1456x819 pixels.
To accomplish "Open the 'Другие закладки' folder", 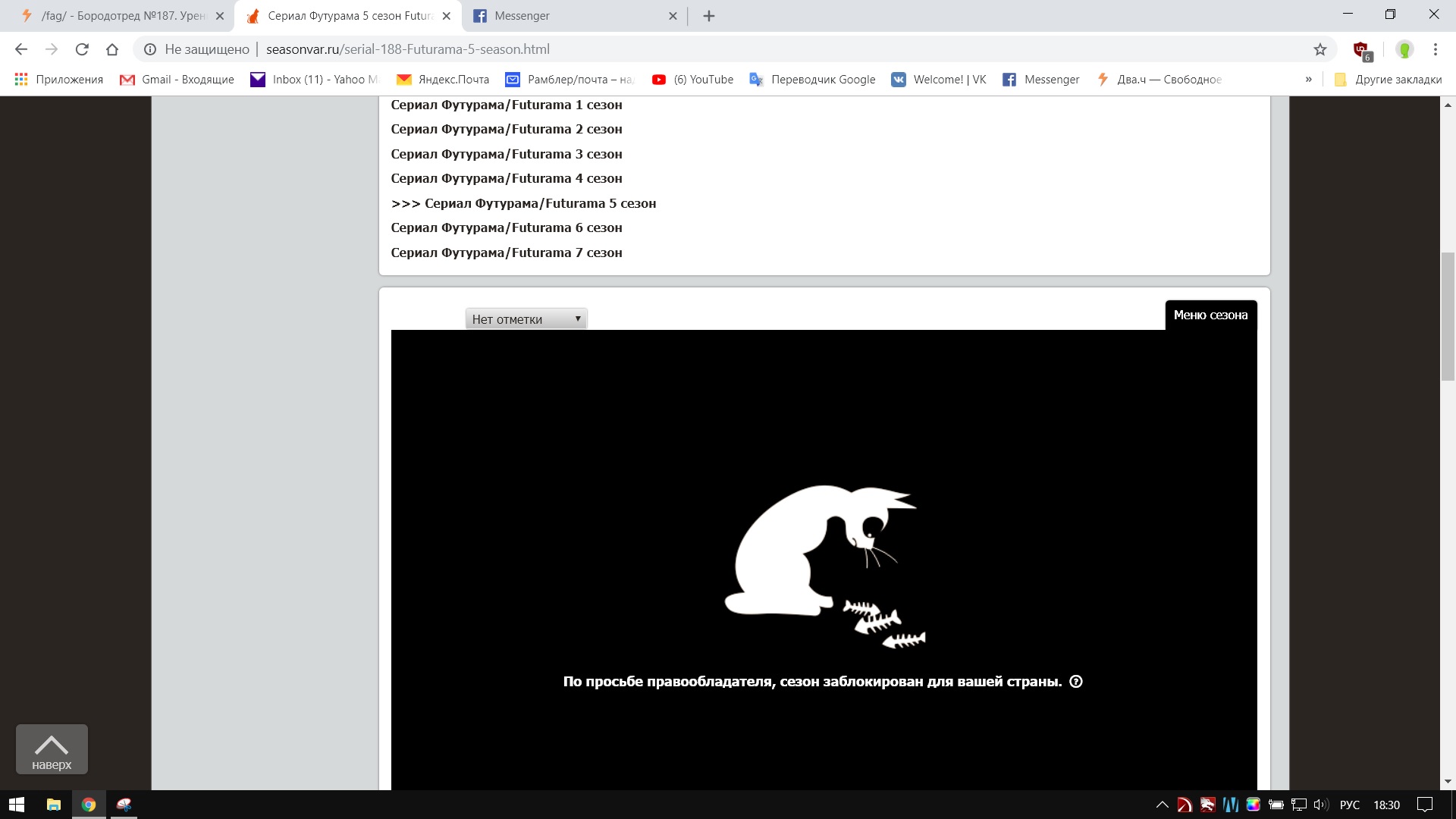I will coord(1388,80).
